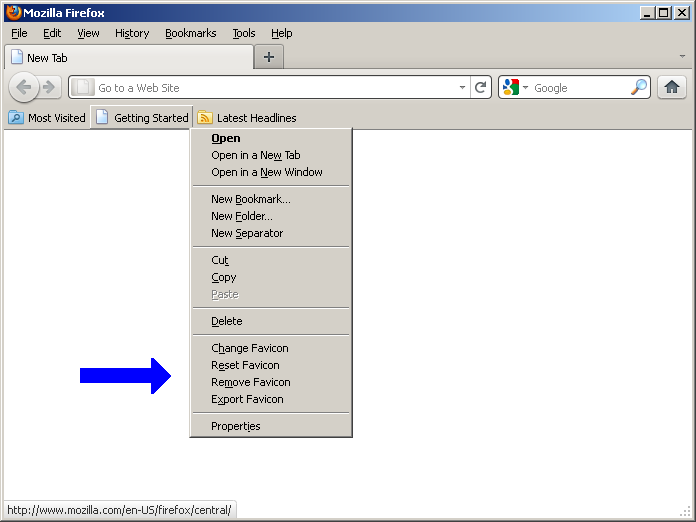The width and height of the screenshot is (696, 522).
Task: Open the list all tabs dropdown
Action: click(682, 56)
